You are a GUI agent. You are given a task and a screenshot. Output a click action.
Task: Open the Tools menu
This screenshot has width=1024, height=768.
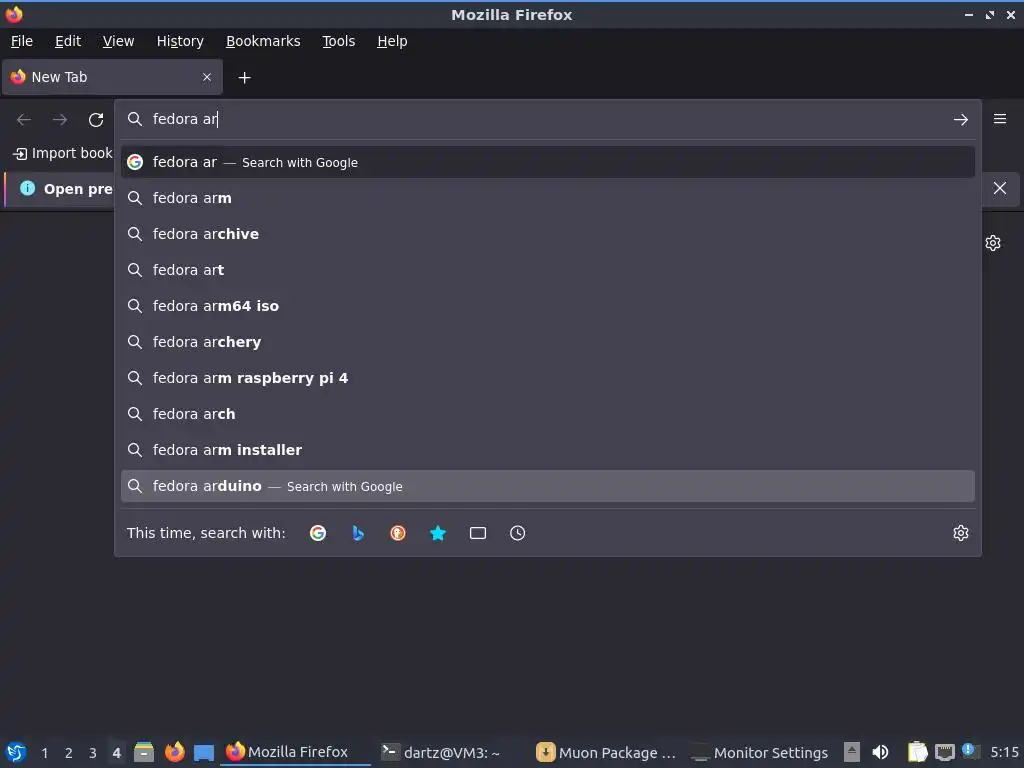pyautogui.click(x=338, y=41)
